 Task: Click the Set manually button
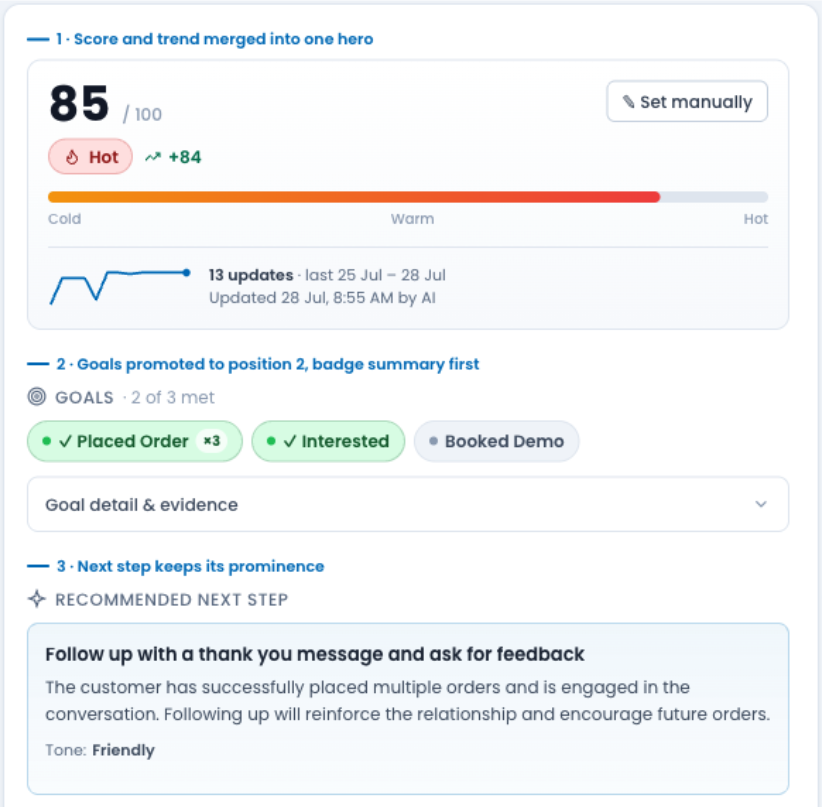tap(687, 102)
